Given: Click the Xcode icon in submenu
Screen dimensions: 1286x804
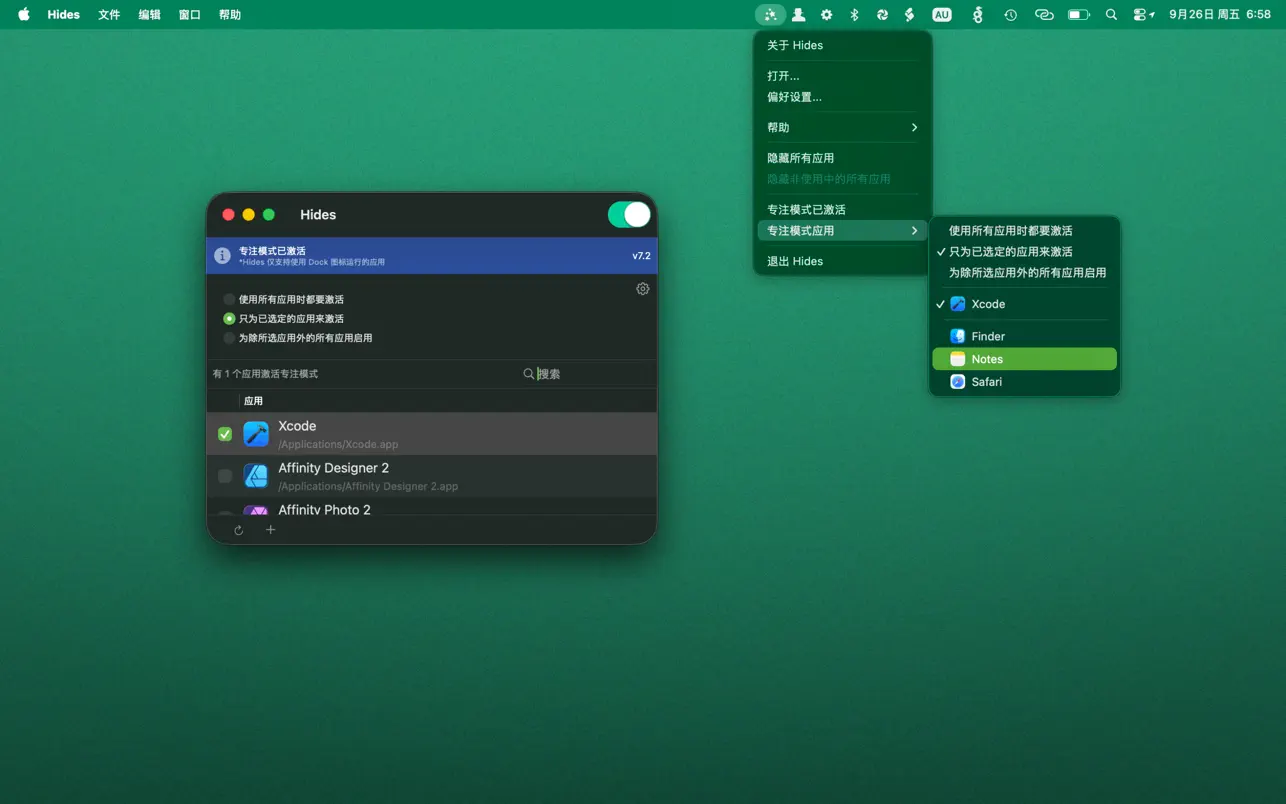Looking at the screenshot, I should 958,304.
